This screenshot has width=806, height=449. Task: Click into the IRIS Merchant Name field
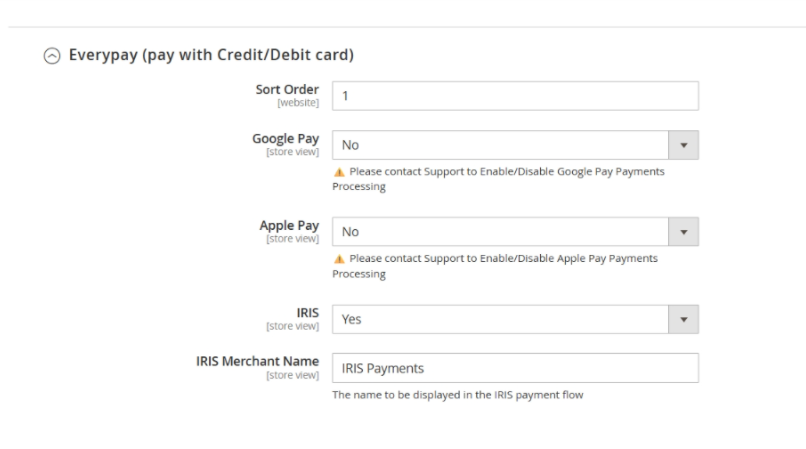click(x=515, y=368)
